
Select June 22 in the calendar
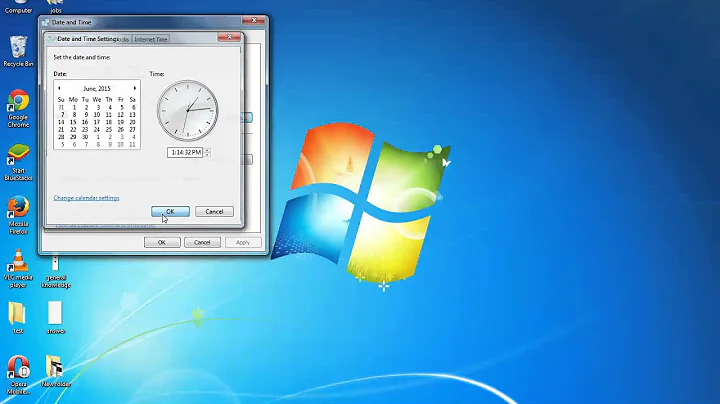click(x=73, y=129)
